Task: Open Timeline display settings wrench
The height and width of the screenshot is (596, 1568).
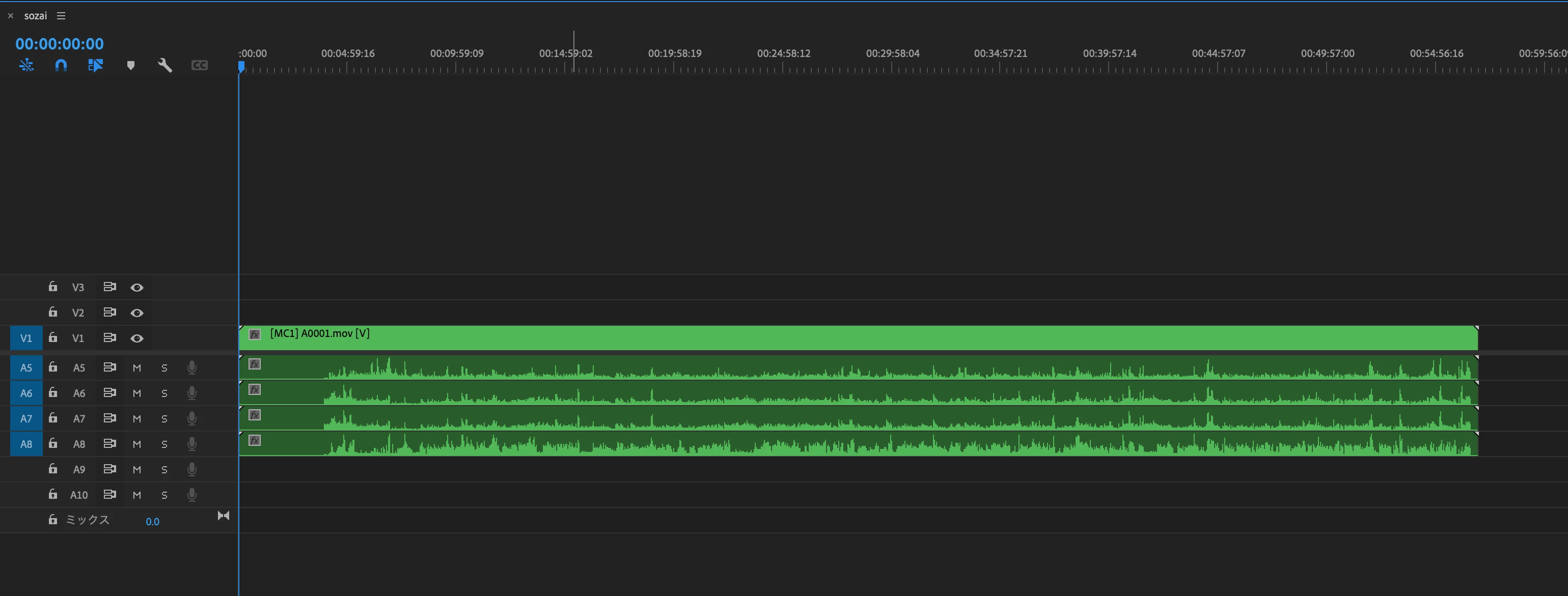Action: coord(165,65)
